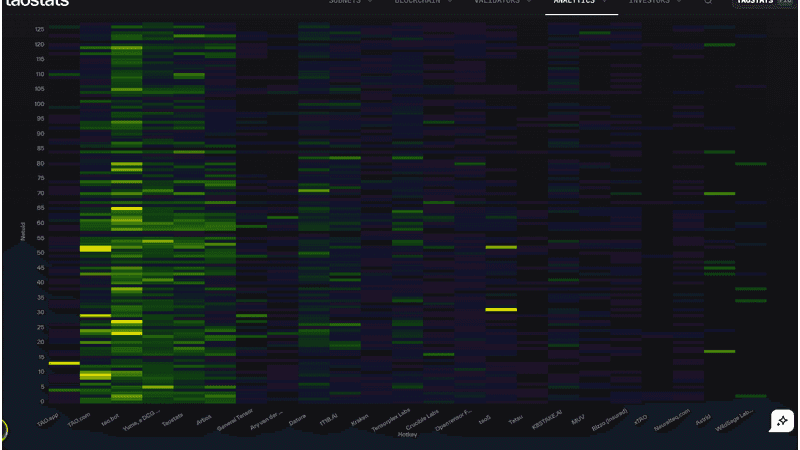This screenshot has width=800, height=450.
Task: Click the TAO.app hotkey axis label
Action: [x=47, y=420]
